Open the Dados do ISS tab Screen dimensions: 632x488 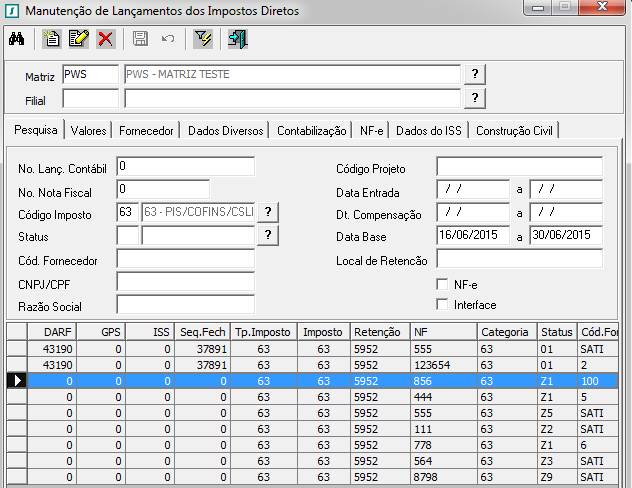point(430,131)
